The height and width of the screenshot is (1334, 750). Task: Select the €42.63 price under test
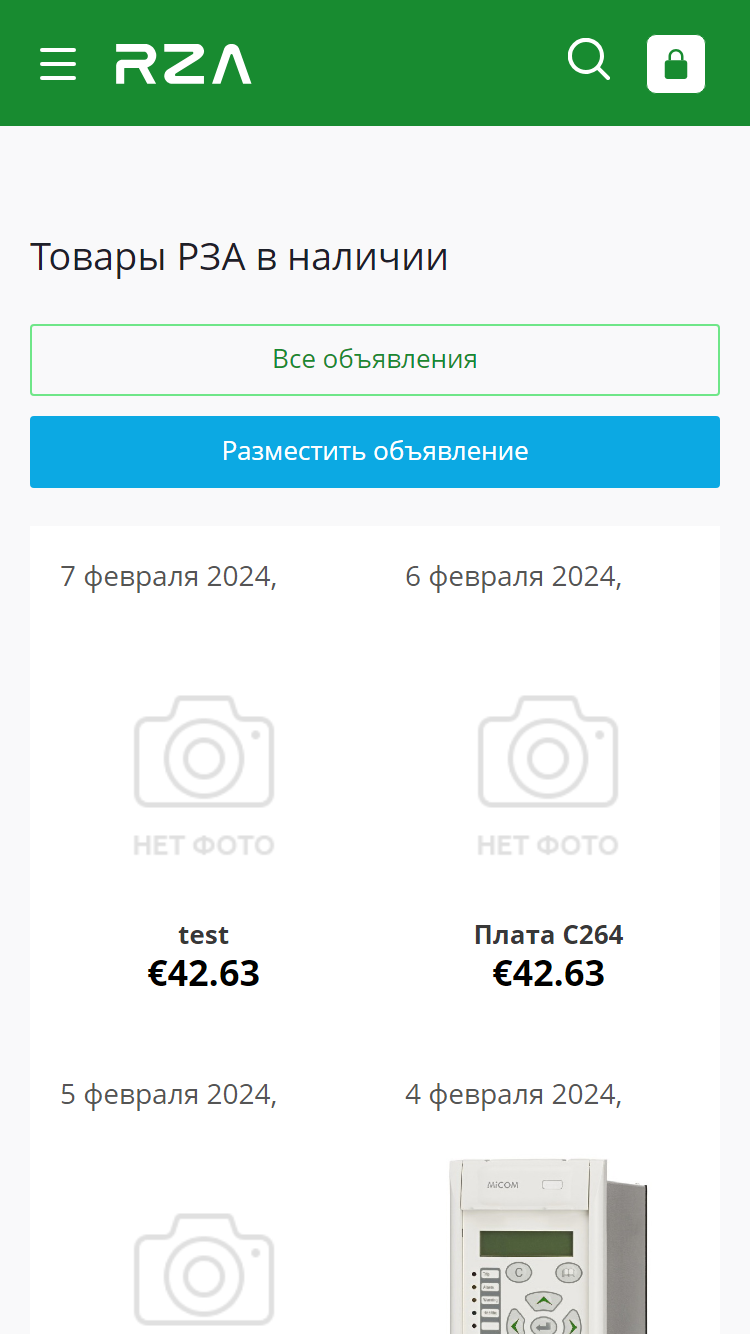click(x=204, y=973)
